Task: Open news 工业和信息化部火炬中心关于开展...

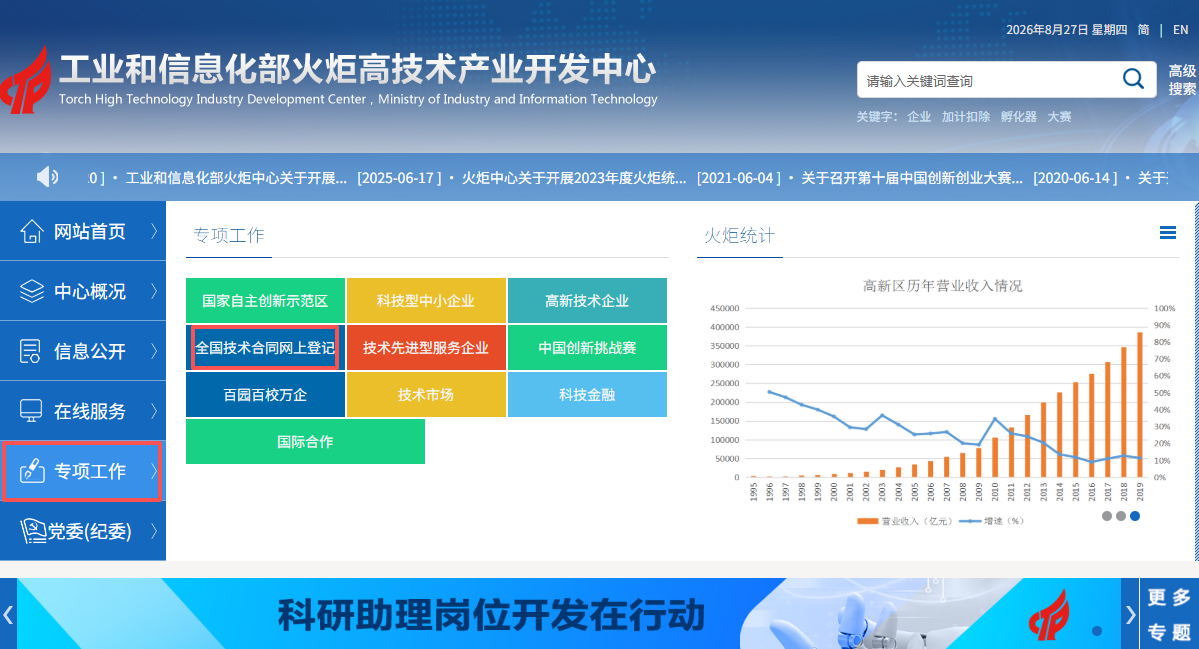Action: (236, 178)
